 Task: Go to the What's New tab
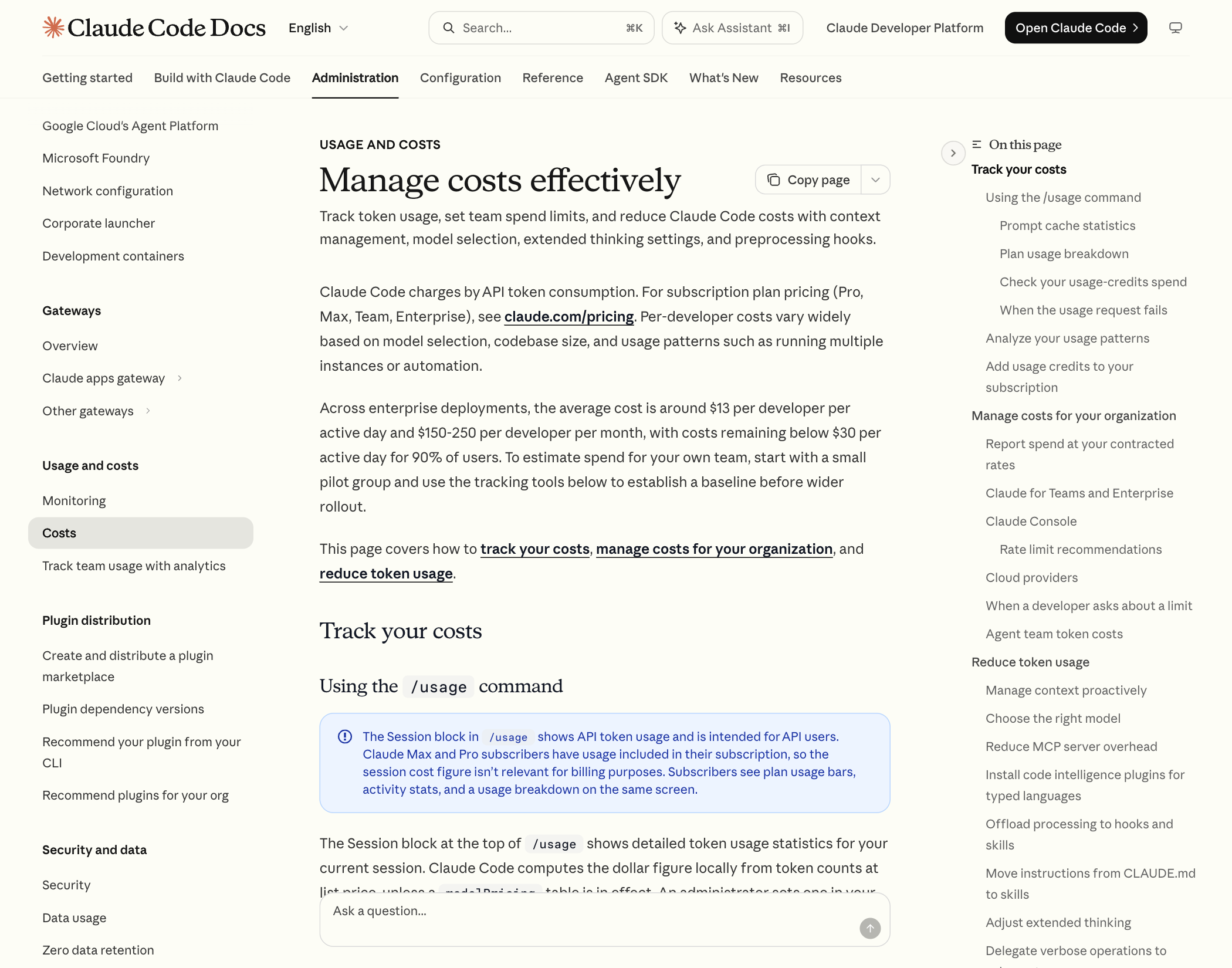point(723,77)
